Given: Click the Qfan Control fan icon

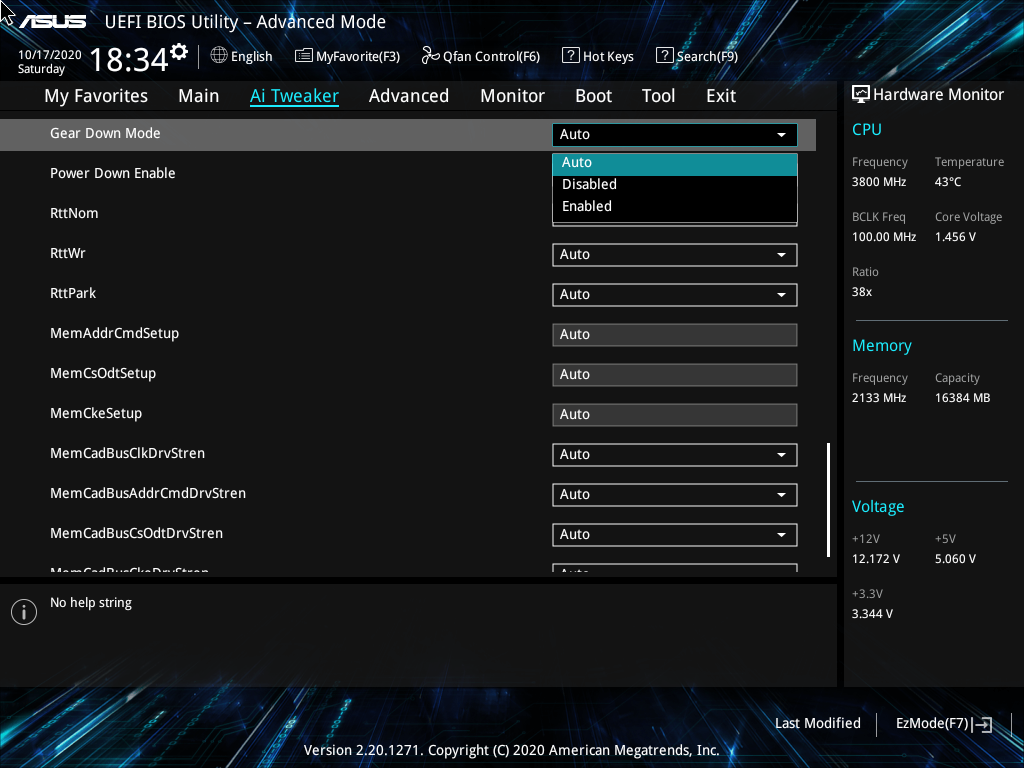Looking at the screenshot, I should 430,56.
